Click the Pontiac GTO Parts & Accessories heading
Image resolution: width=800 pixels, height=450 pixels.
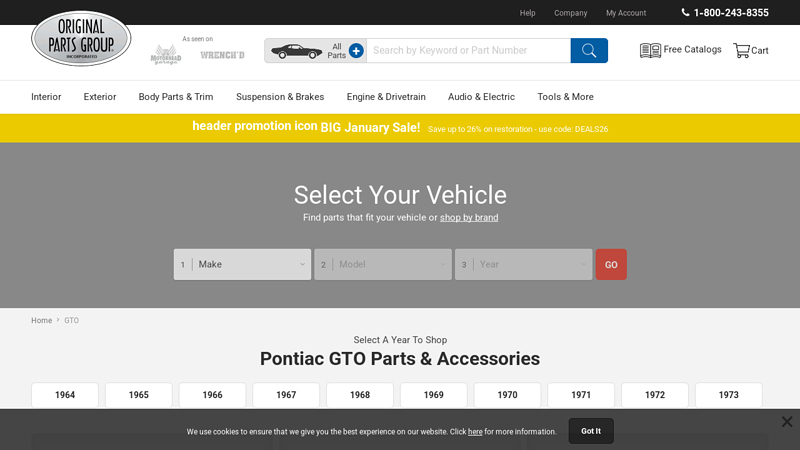[x=400, y=359]
